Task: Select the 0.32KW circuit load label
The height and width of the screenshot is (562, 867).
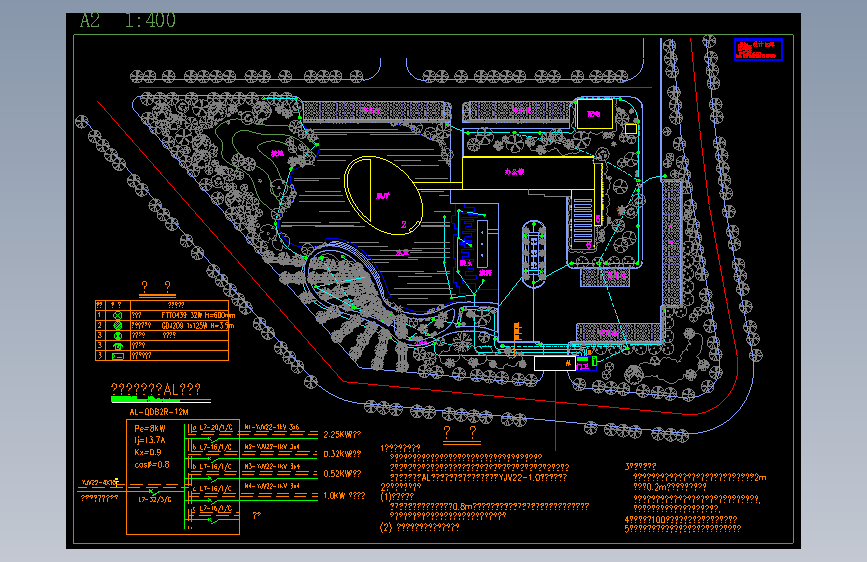Action: [x=342, y=454]
